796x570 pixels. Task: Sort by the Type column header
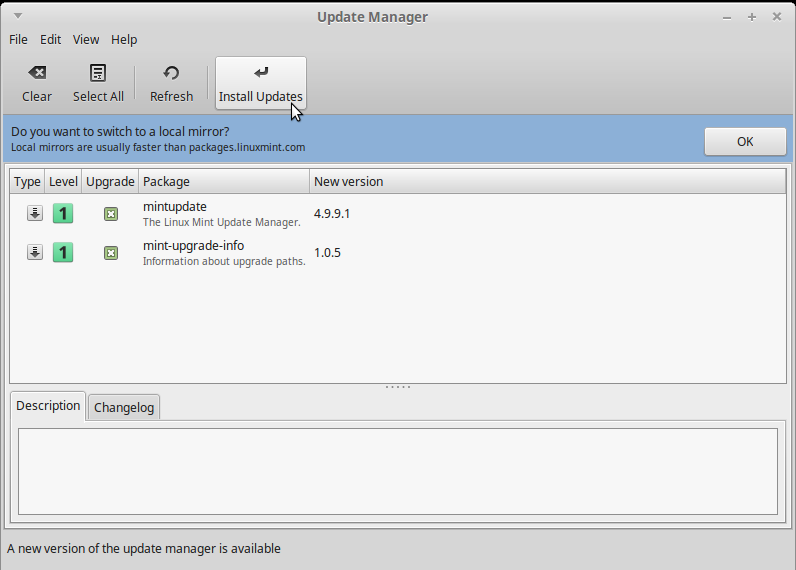pos(27,182)
